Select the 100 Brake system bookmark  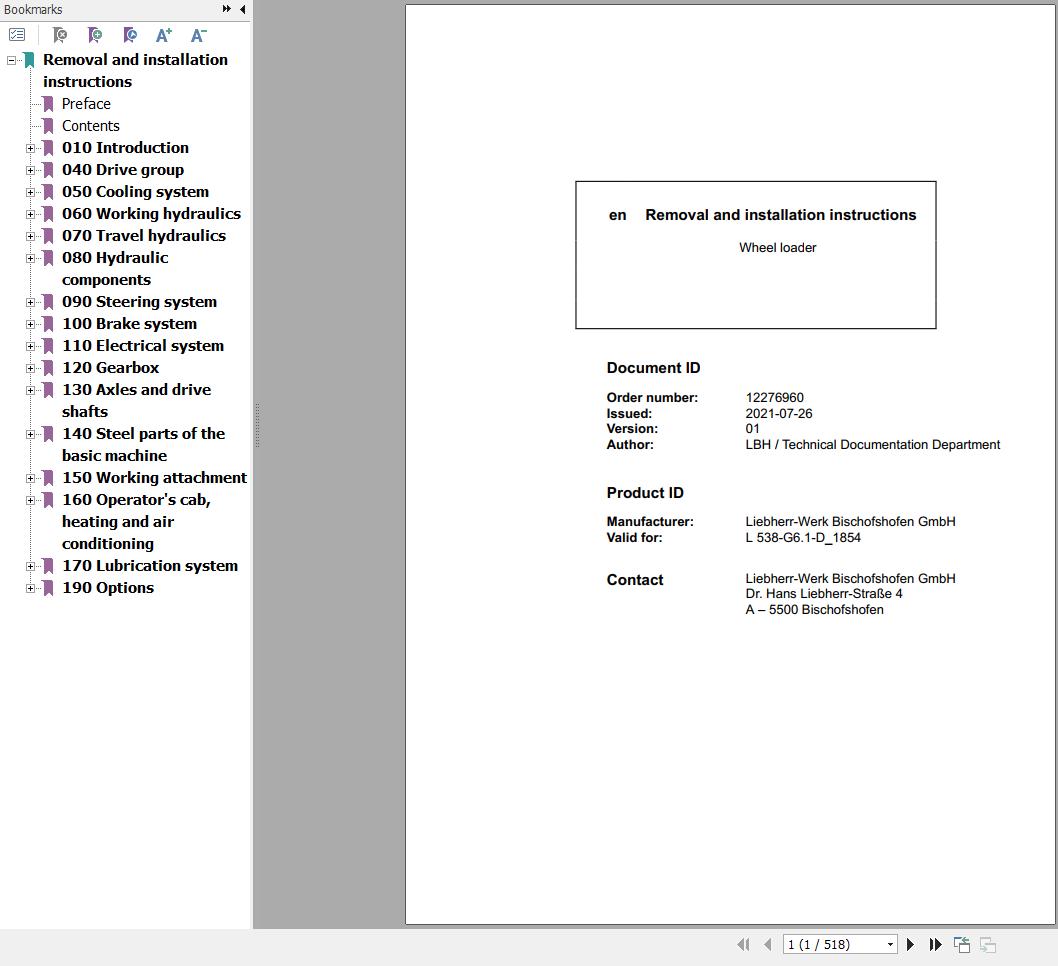130,324
